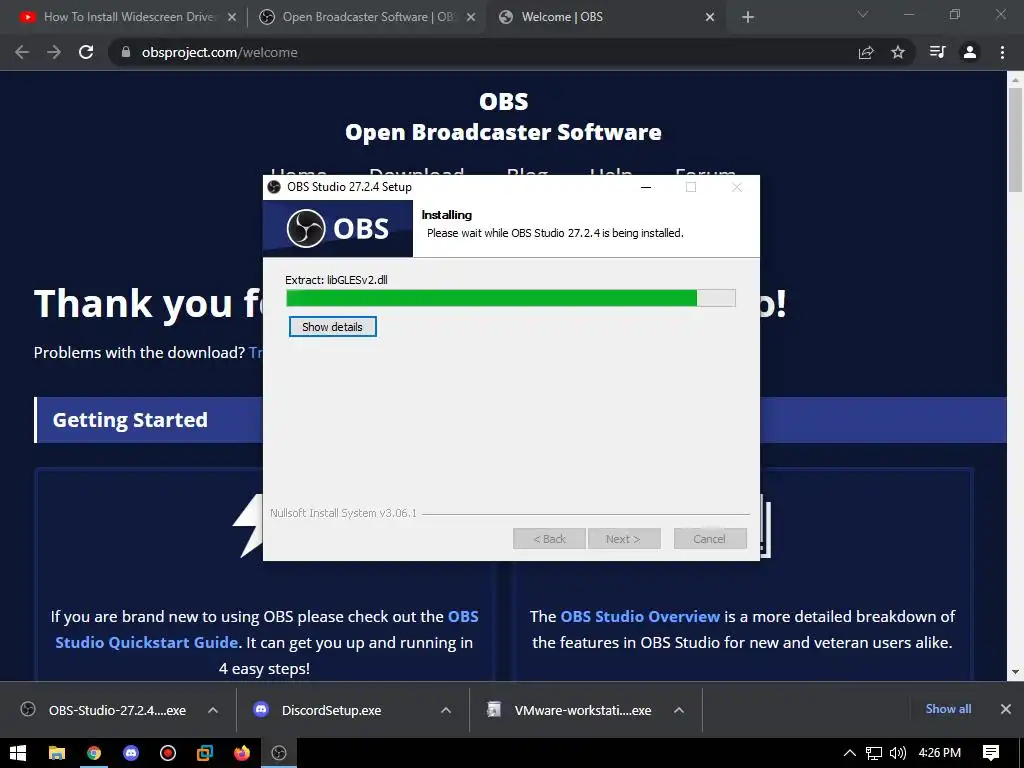Open Firefox from the taskbar

coord(242,753)
